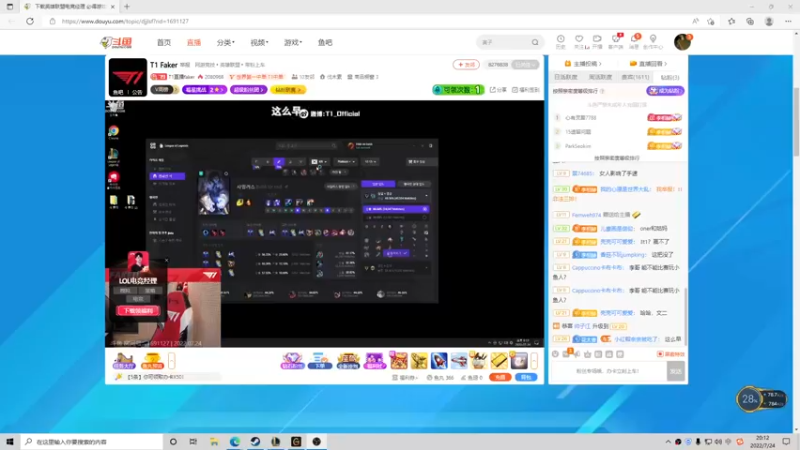The width and height of the screenshot is (800, 450).
Task: Open the blue backpack button
Action: click(526, 377)
